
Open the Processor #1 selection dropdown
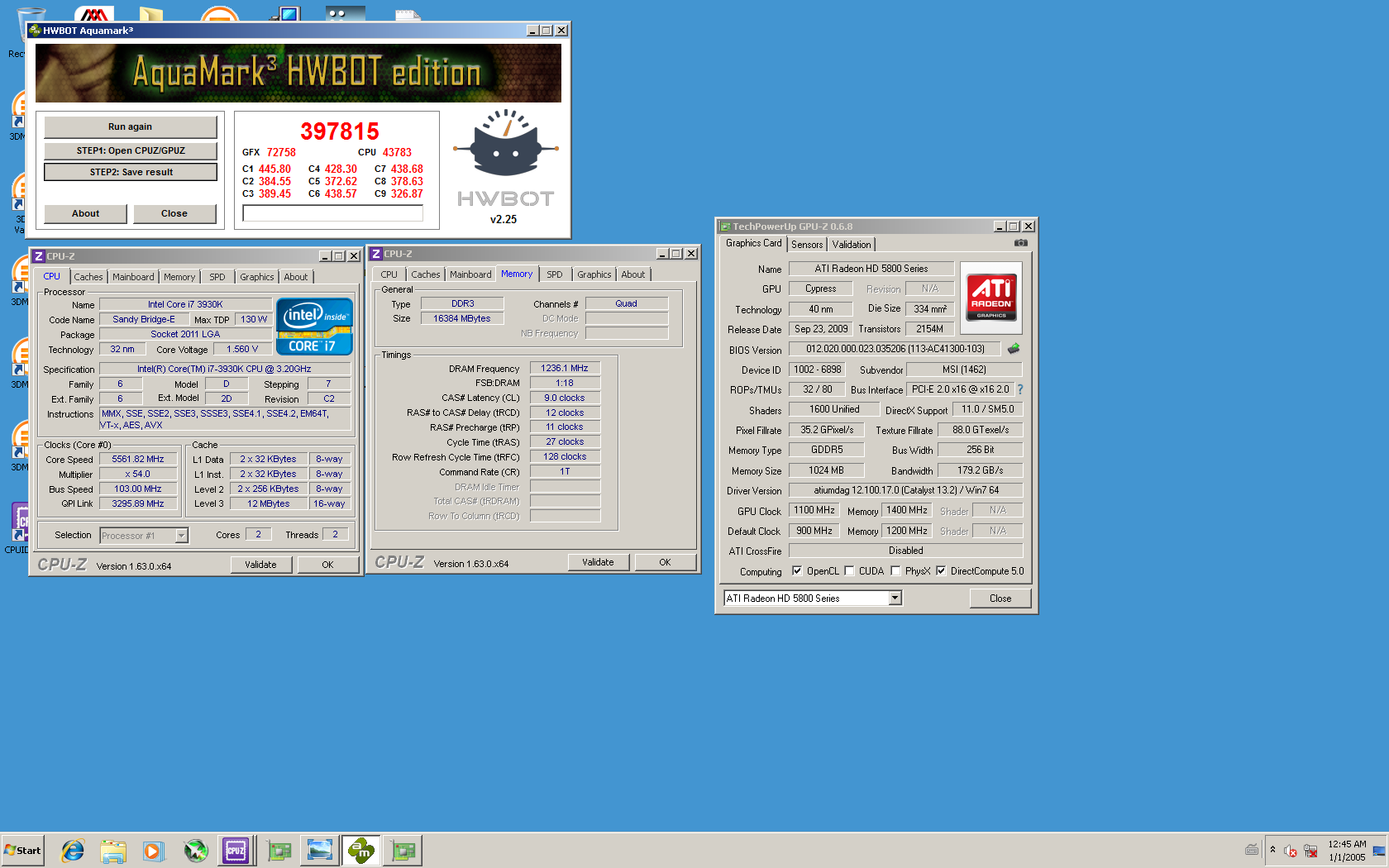pos(182,536)
